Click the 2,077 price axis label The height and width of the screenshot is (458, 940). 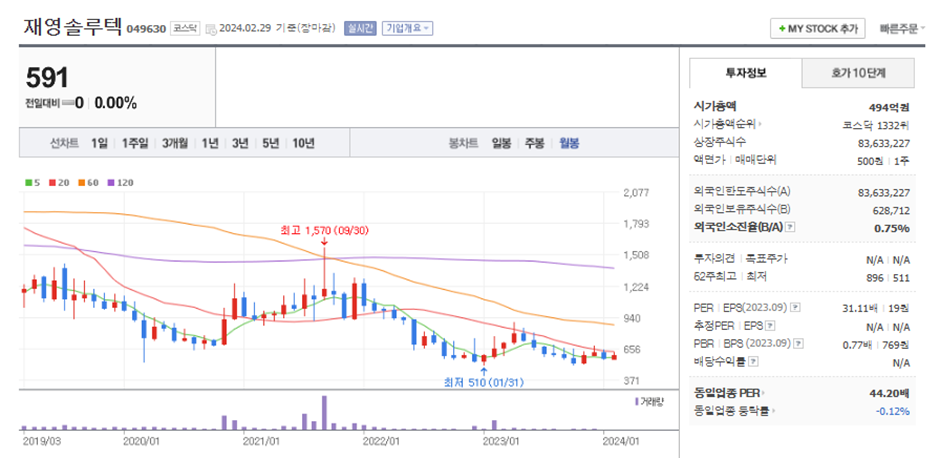tap(637, 193)
